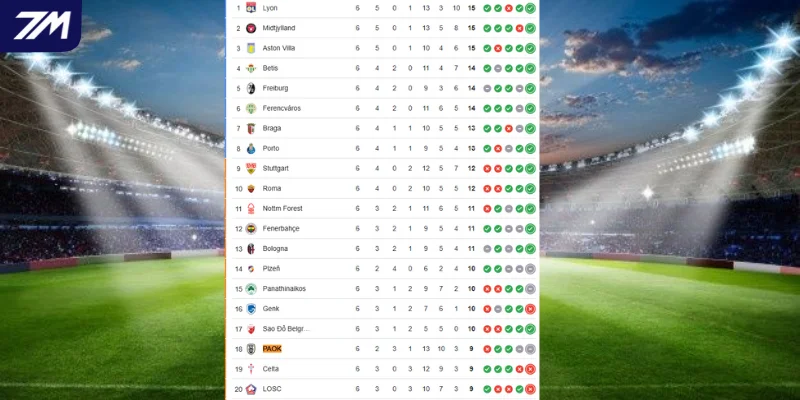Open the Midtjylland team link
Viewport: 800px width, 400px height.
[x=278, y=28]
